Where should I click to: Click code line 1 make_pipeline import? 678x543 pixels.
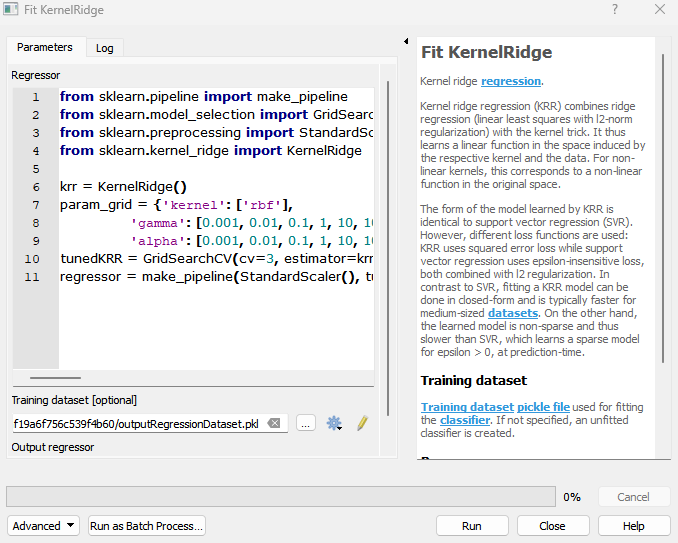click(204, 96)
